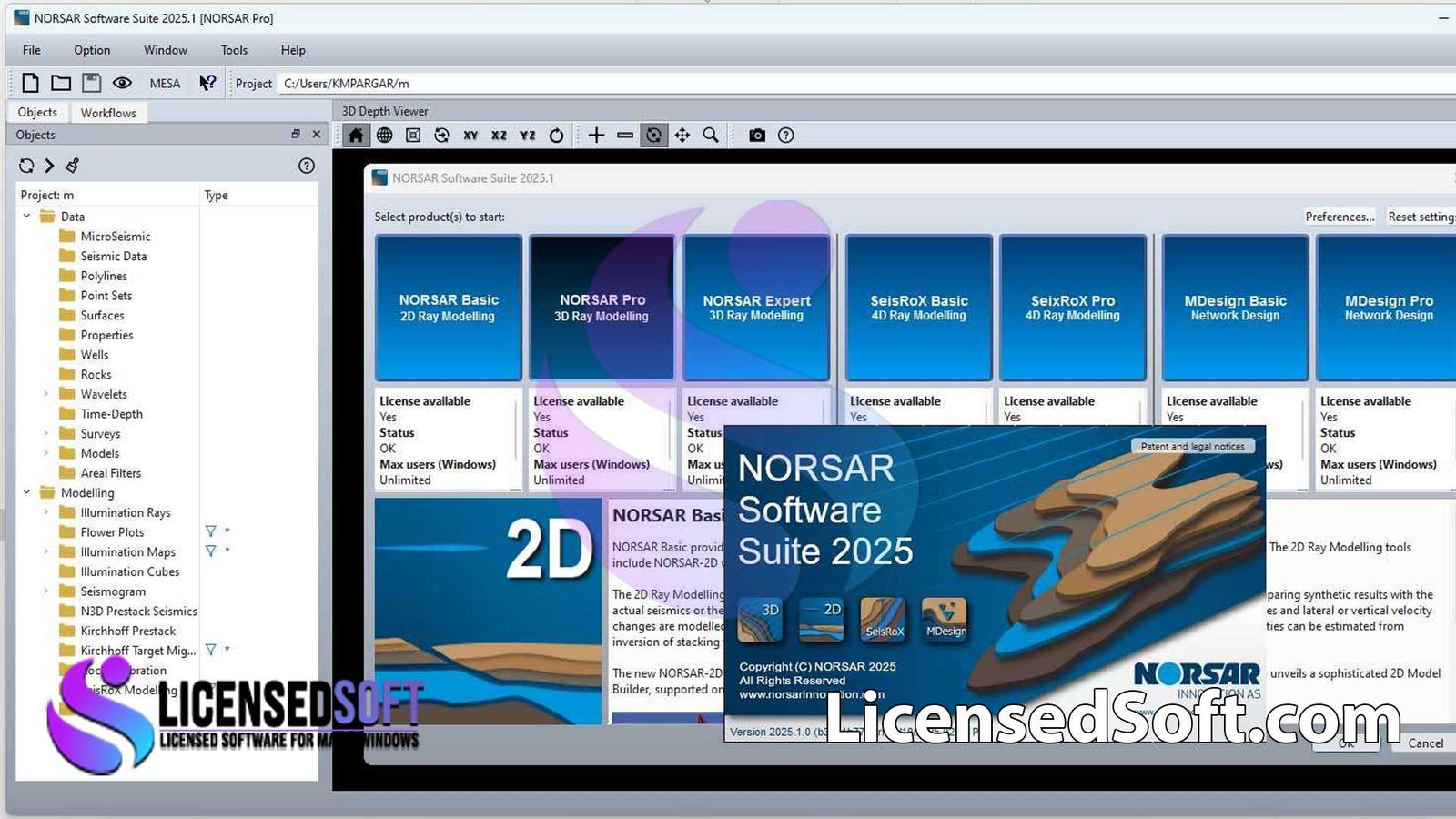This screenshot has width=1456, height=819.
Task: Toggle the eye visibility icon in main toolbar
Action: tap(122, 83)
